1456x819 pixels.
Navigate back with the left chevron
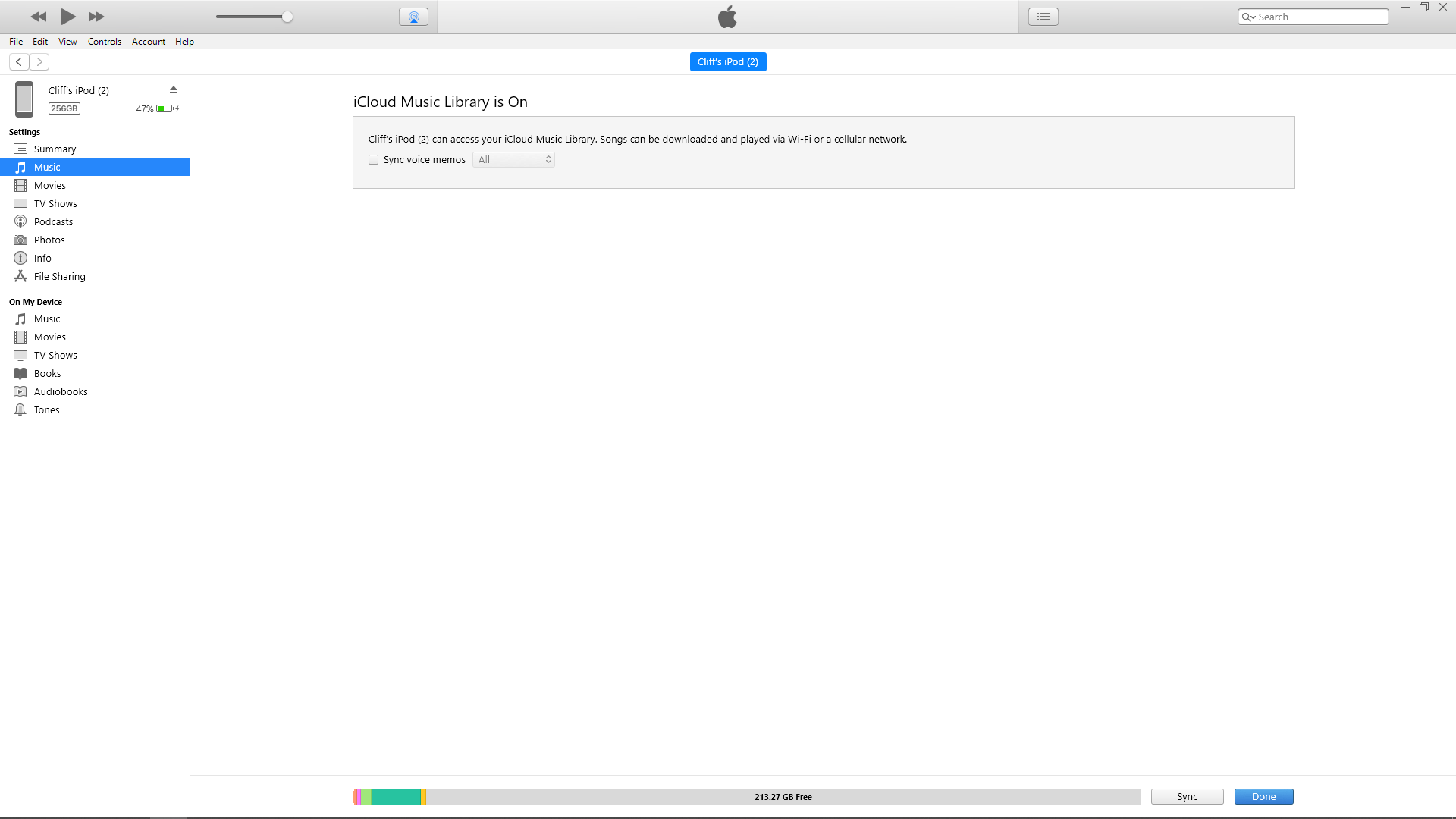pos(19,62)
